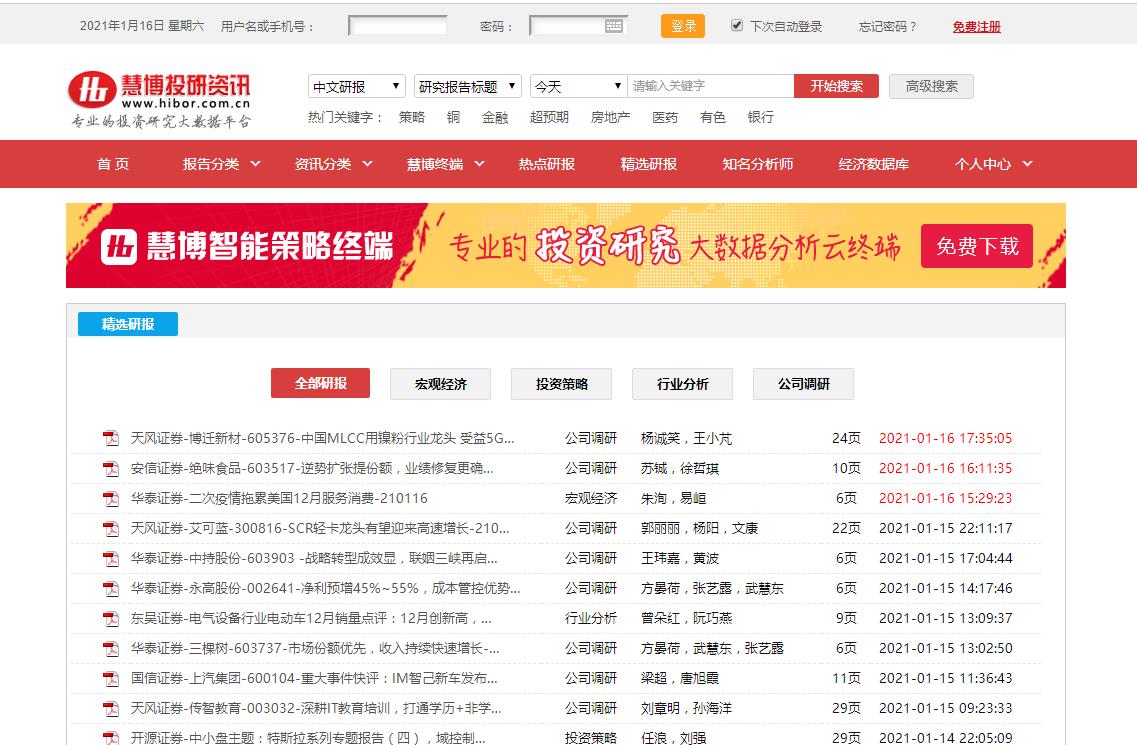Open the PDF icon beside the 传智教育 report
Viewport: 1137px width, 745px height.
(x=110, y=707)
